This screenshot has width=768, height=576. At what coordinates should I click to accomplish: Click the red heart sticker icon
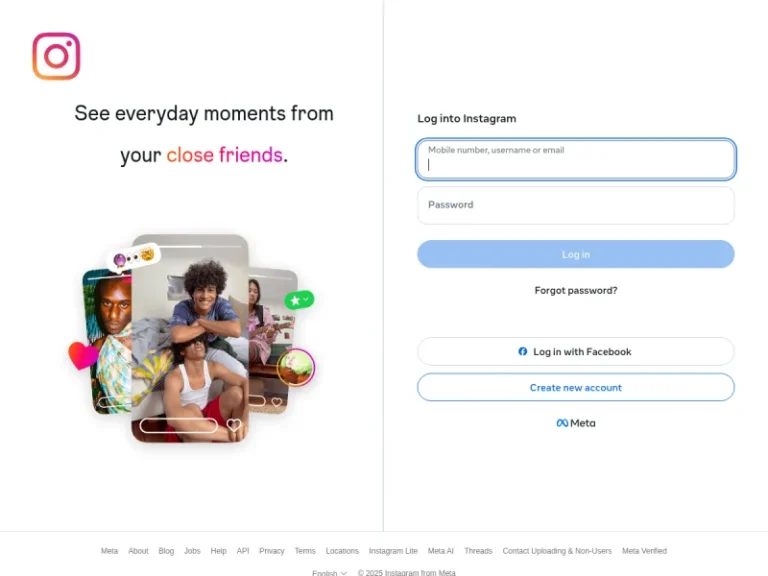click(82, 355)
